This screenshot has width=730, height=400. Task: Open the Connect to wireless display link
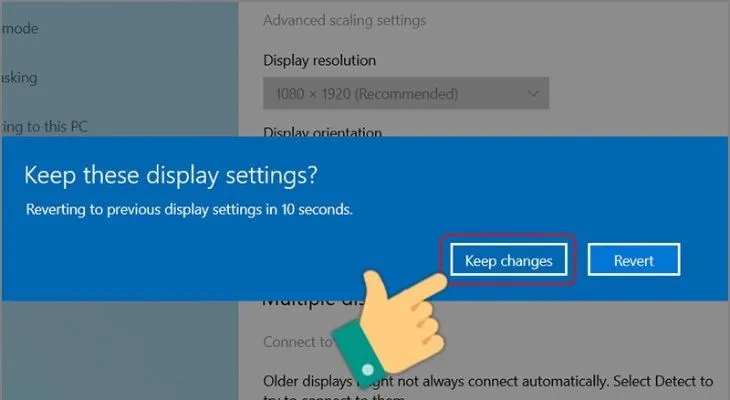click(x=298, y=342)
